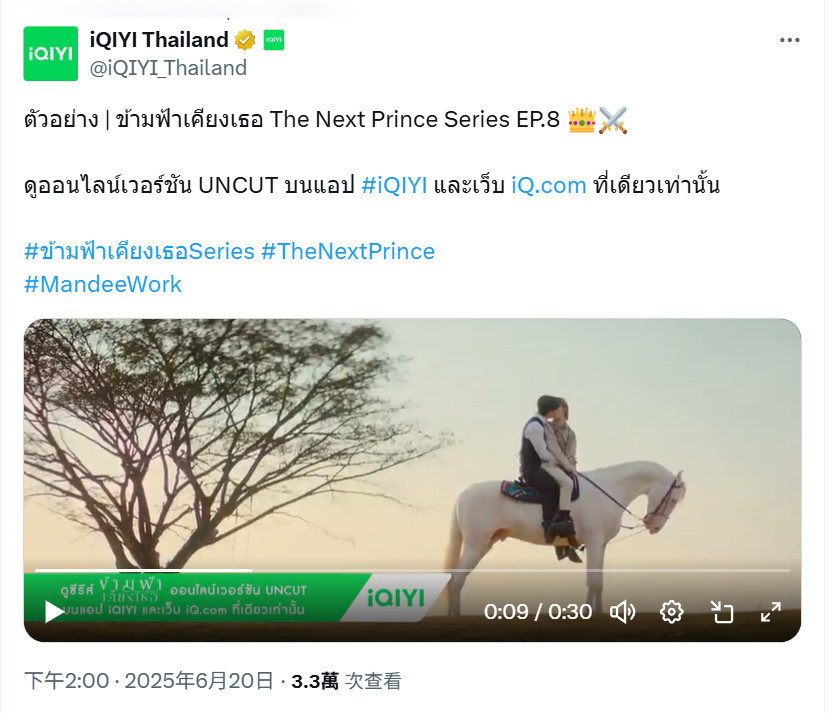
Task: Open the tweet's three-dot more menu
Action: (789, 40)
